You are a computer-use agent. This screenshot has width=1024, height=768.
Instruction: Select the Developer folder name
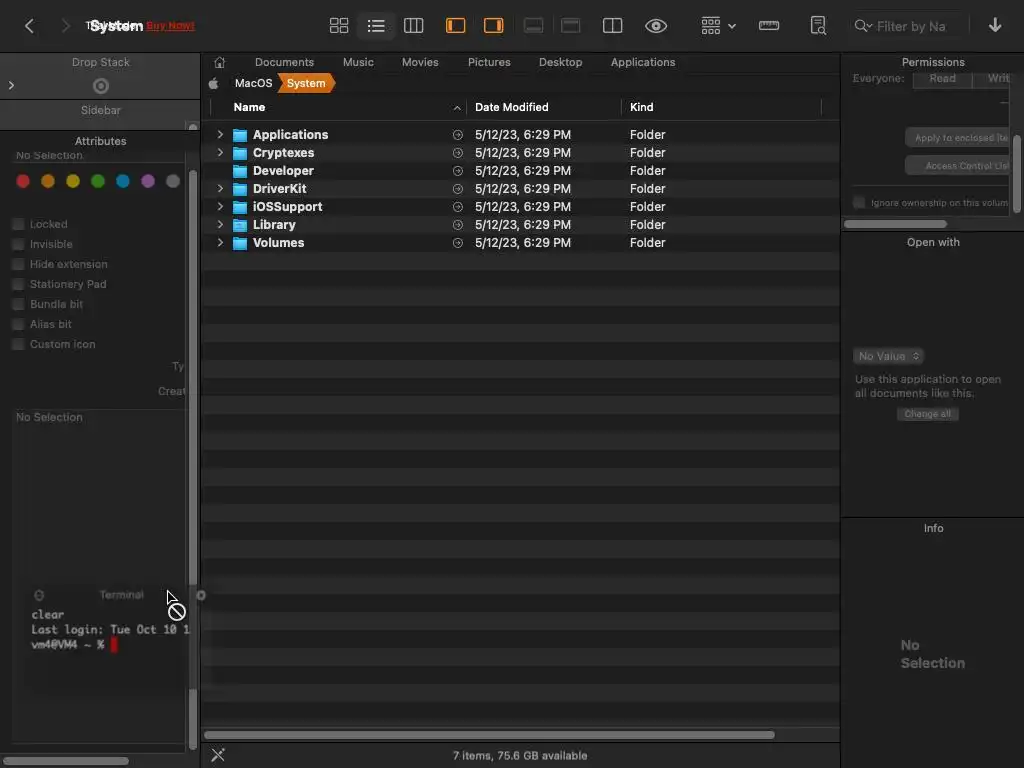pyautogui.click(x=283, y=170)
